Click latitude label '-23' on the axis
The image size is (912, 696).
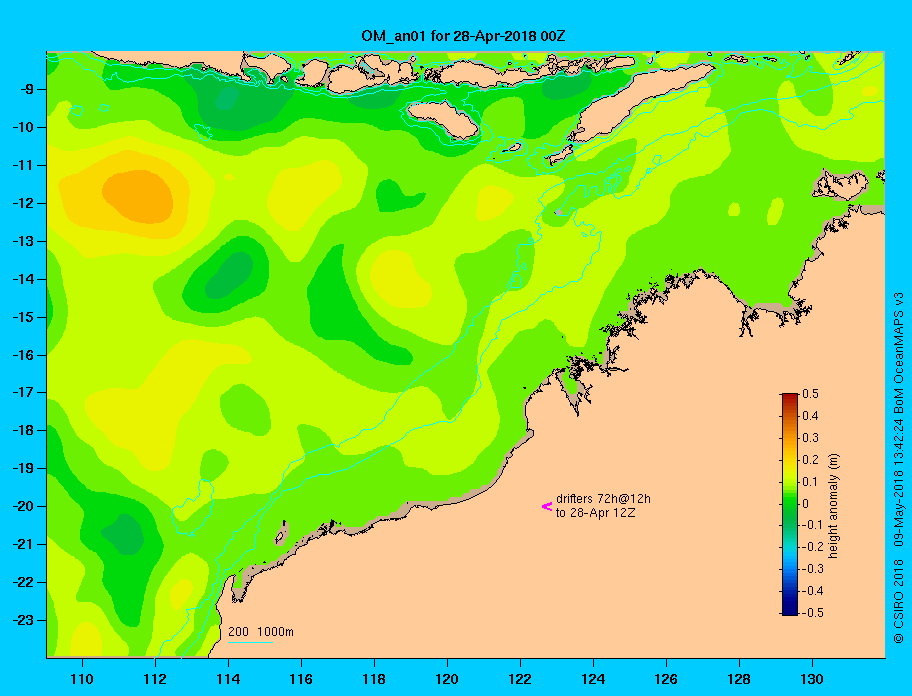22,620
